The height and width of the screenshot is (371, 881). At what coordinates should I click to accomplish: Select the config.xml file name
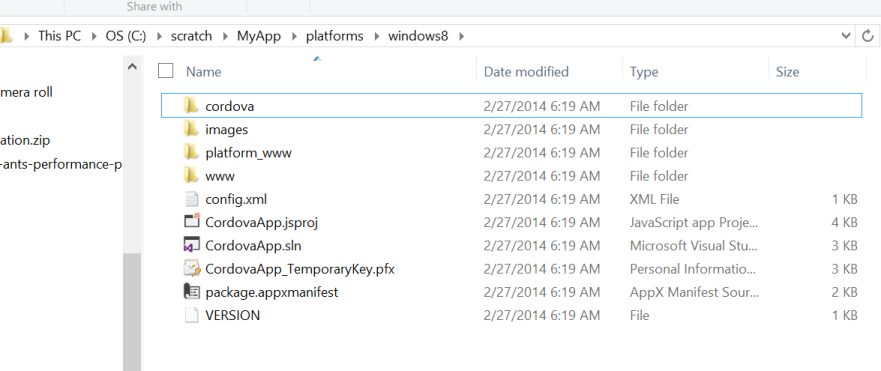236,200
